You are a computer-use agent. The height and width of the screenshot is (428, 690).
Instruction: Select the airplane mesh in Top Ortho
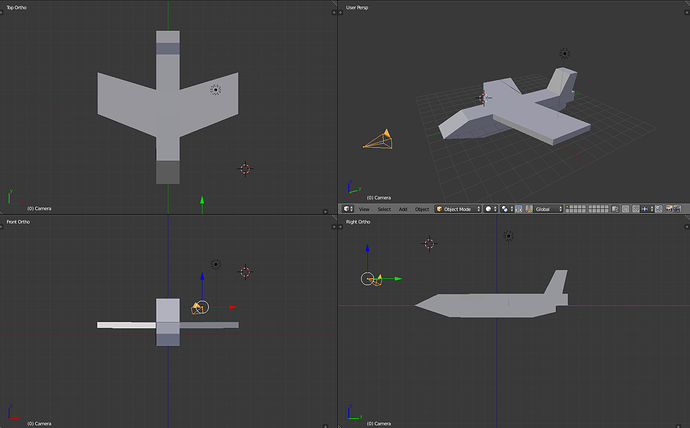point(168,106)
